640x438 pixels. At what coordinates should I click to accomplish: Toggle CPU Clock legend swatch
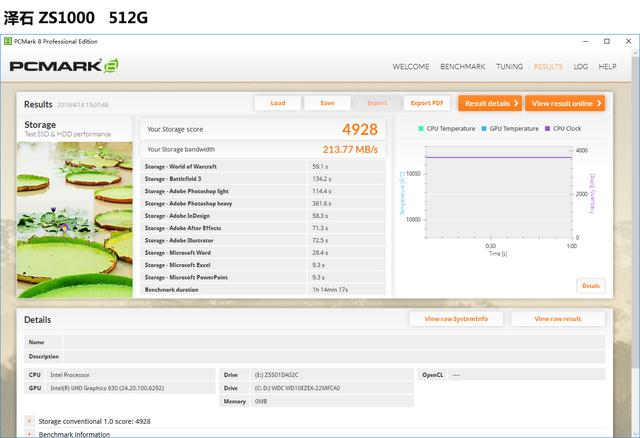547,129
